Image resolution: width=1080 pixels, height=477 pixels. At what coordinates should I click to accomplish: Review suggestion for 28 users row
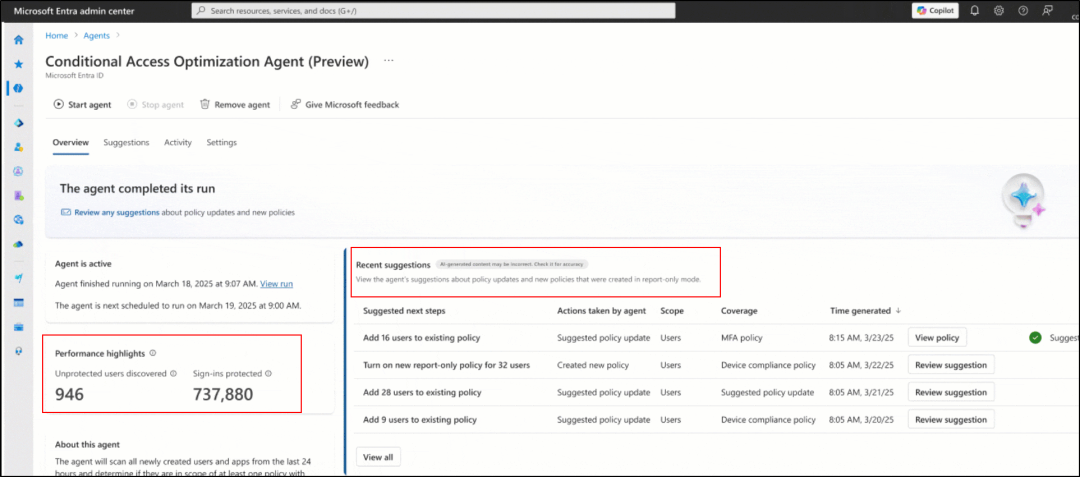(x=951, y=392)
